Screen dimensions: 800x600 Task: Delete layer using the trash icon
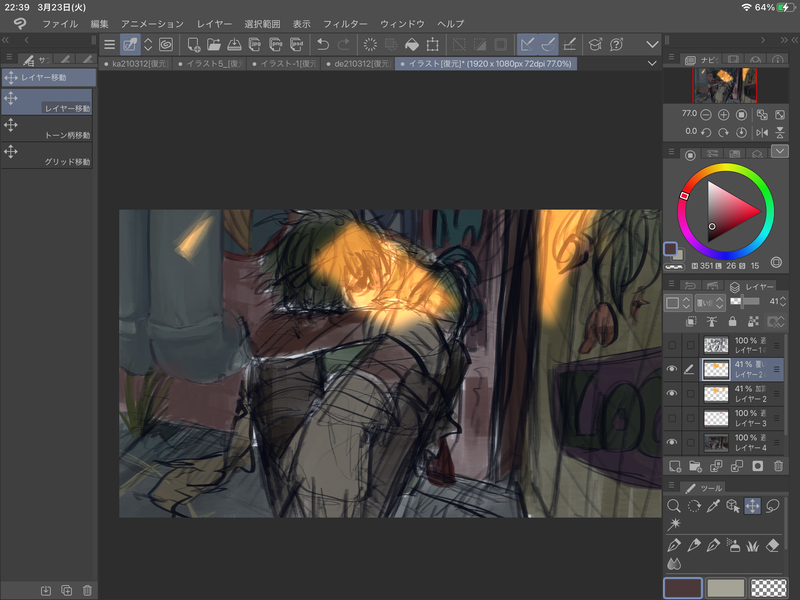(x=778, y=466)
